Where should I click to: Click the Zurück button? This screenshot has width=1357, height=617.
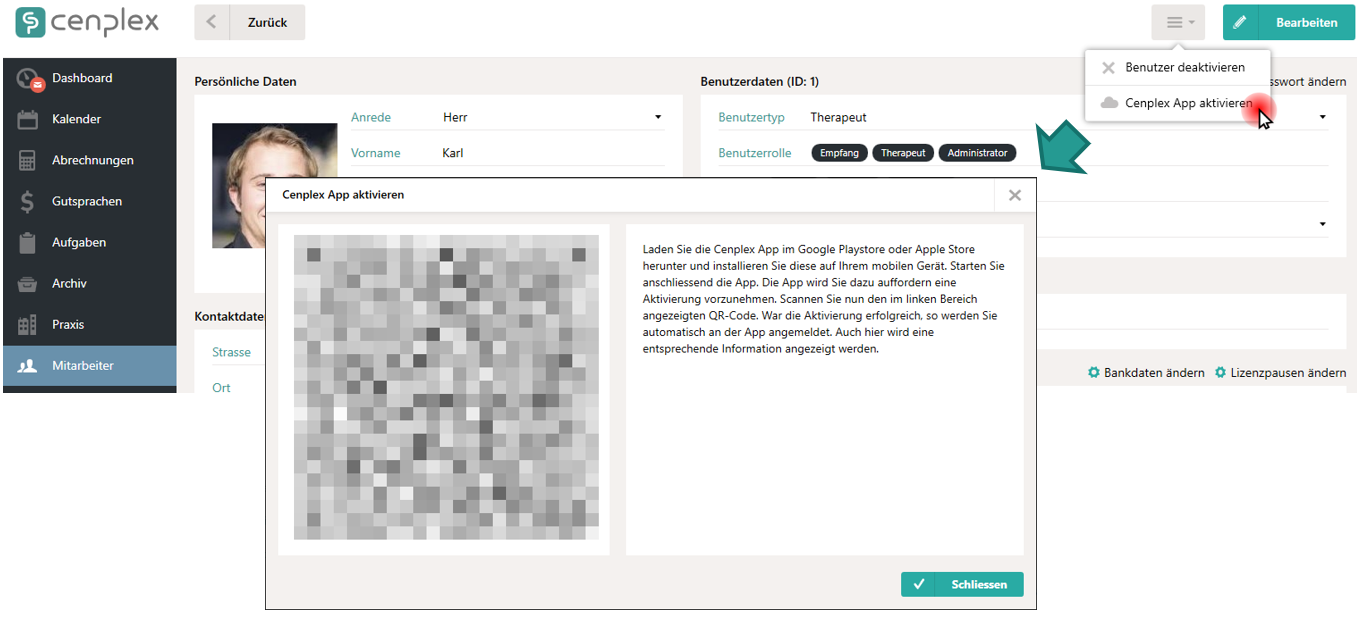(267, 22)
